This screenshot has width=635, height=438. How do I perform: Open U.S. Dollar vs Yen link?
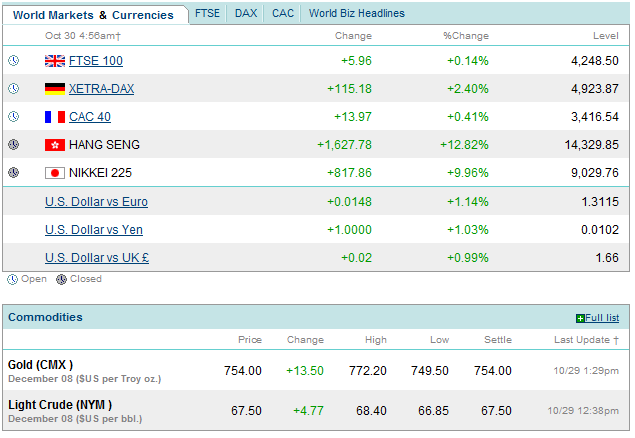95,230
